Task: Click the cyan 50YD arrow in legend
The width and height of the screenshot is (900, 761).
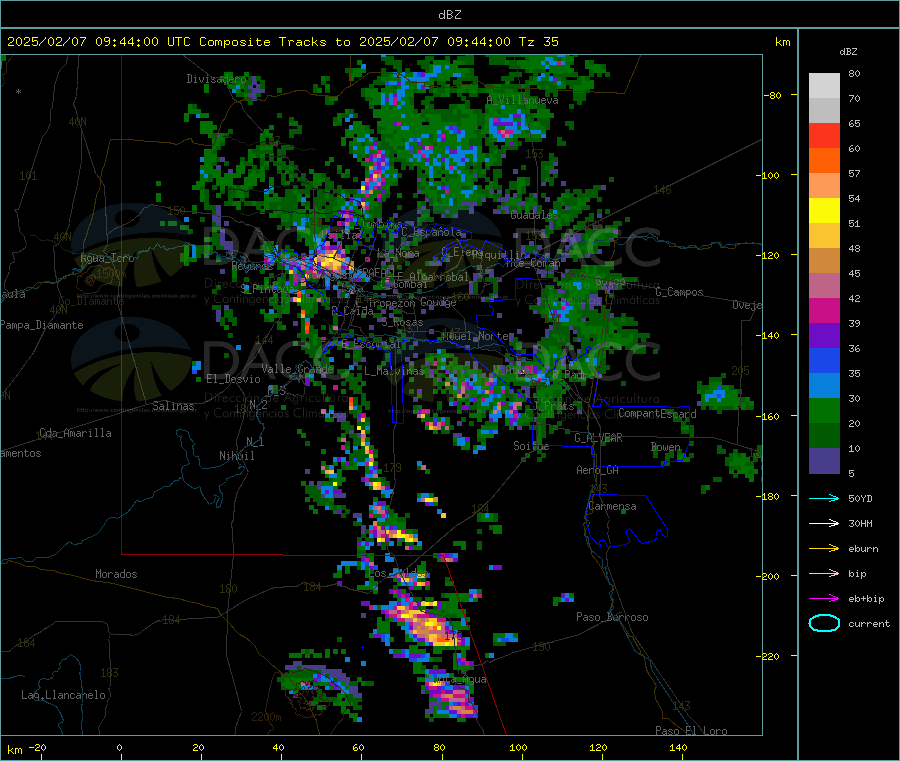Action: point(824,498)
